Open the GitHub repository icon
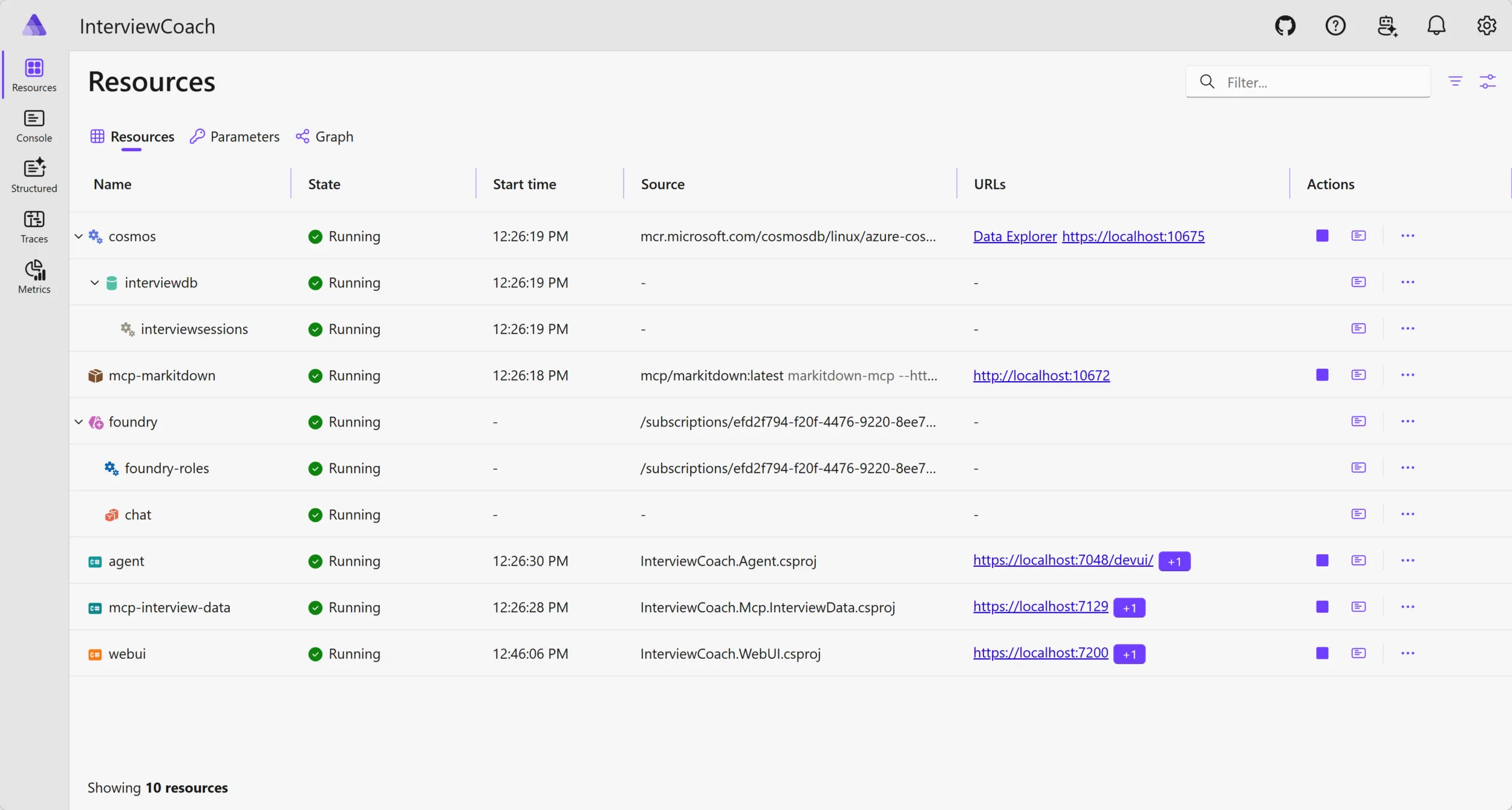1512x810 pixels. 1285,26
